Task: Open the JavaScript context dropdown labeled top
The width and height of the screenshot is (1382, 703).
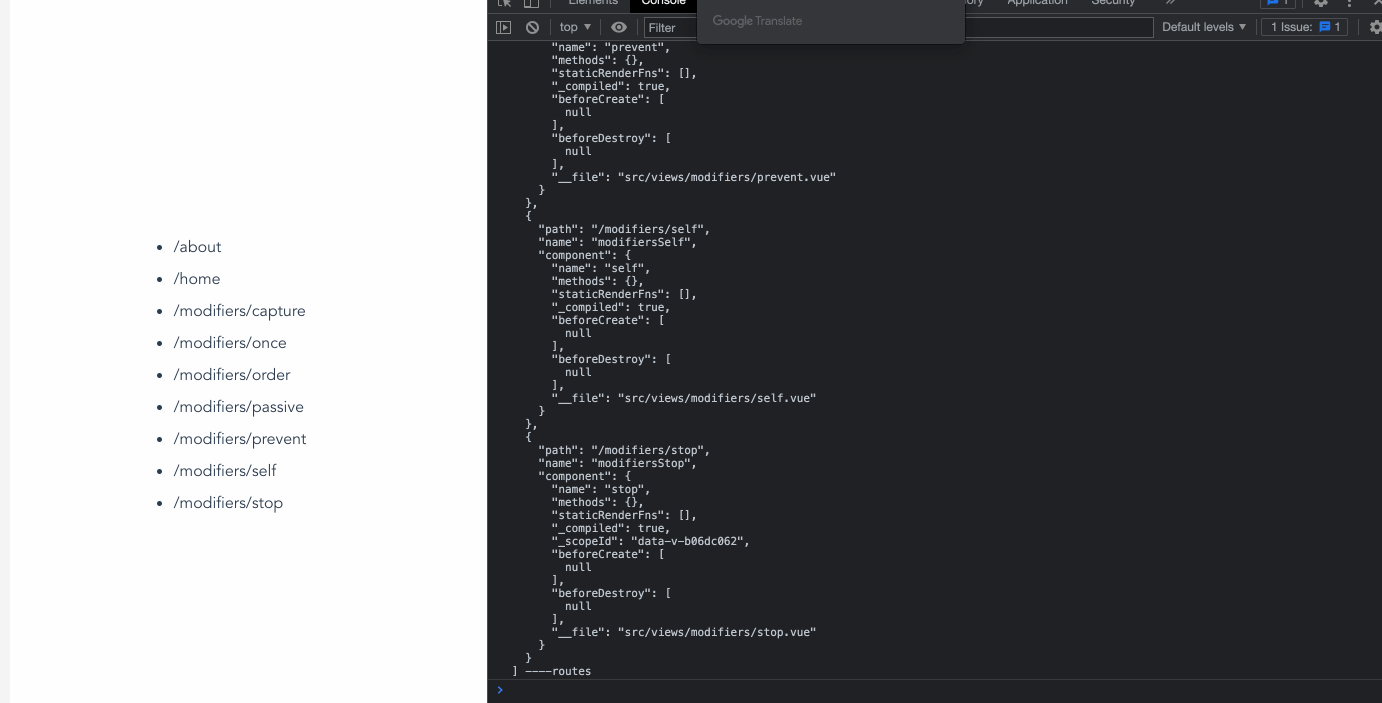Action: point(573,27)
